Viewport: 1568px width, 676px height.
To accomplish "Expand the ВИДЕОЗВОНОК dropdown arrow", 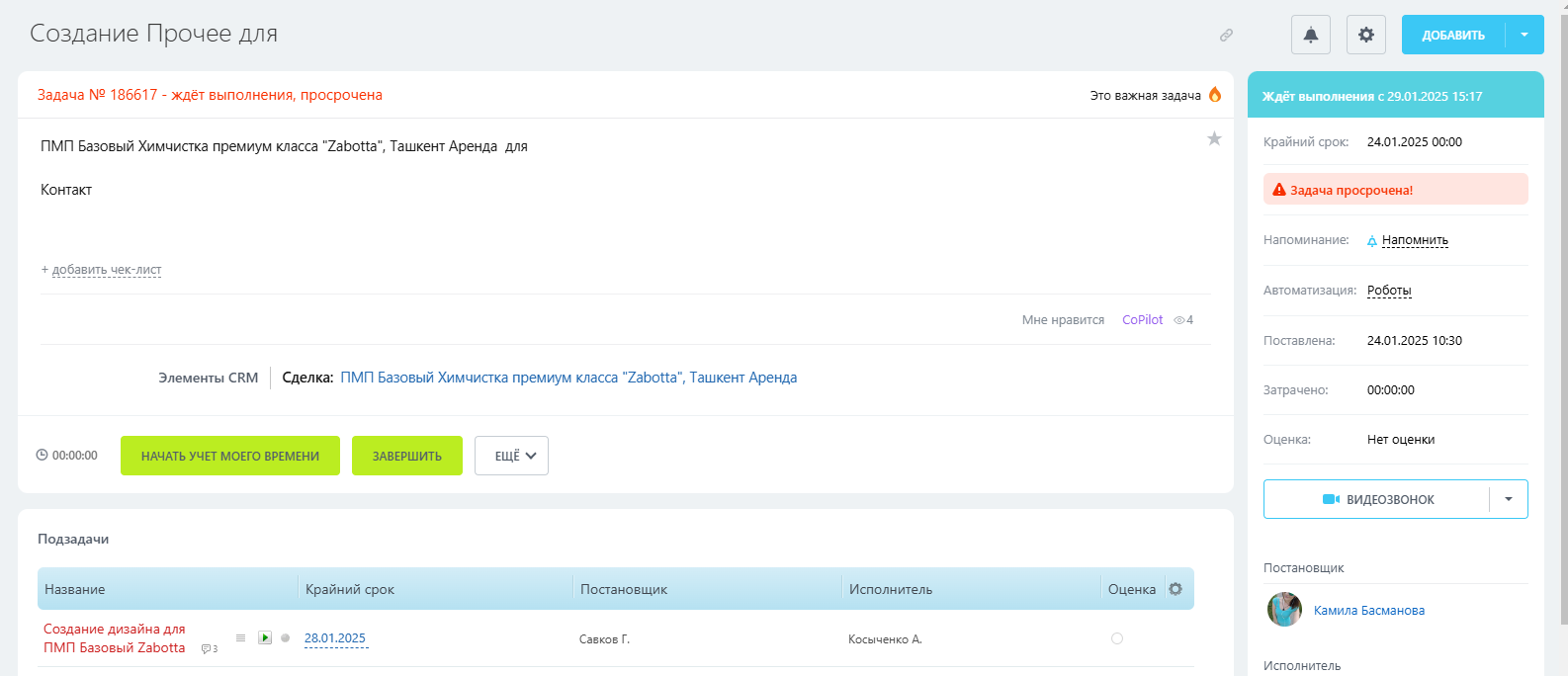I will pos(1509,499).
